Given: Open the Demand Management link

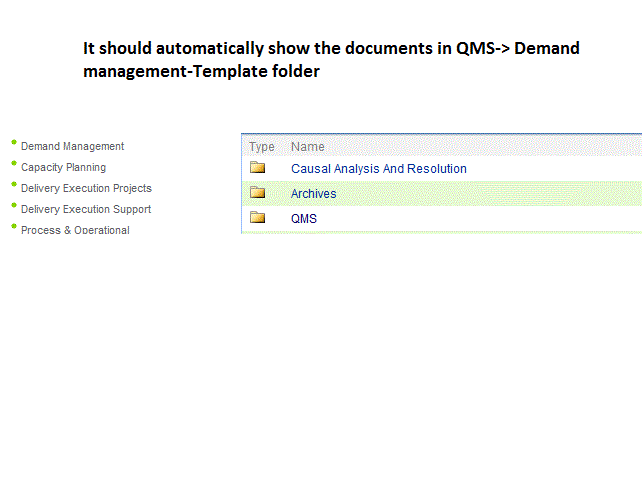Looking at the screenshot, I should (72, 146).
